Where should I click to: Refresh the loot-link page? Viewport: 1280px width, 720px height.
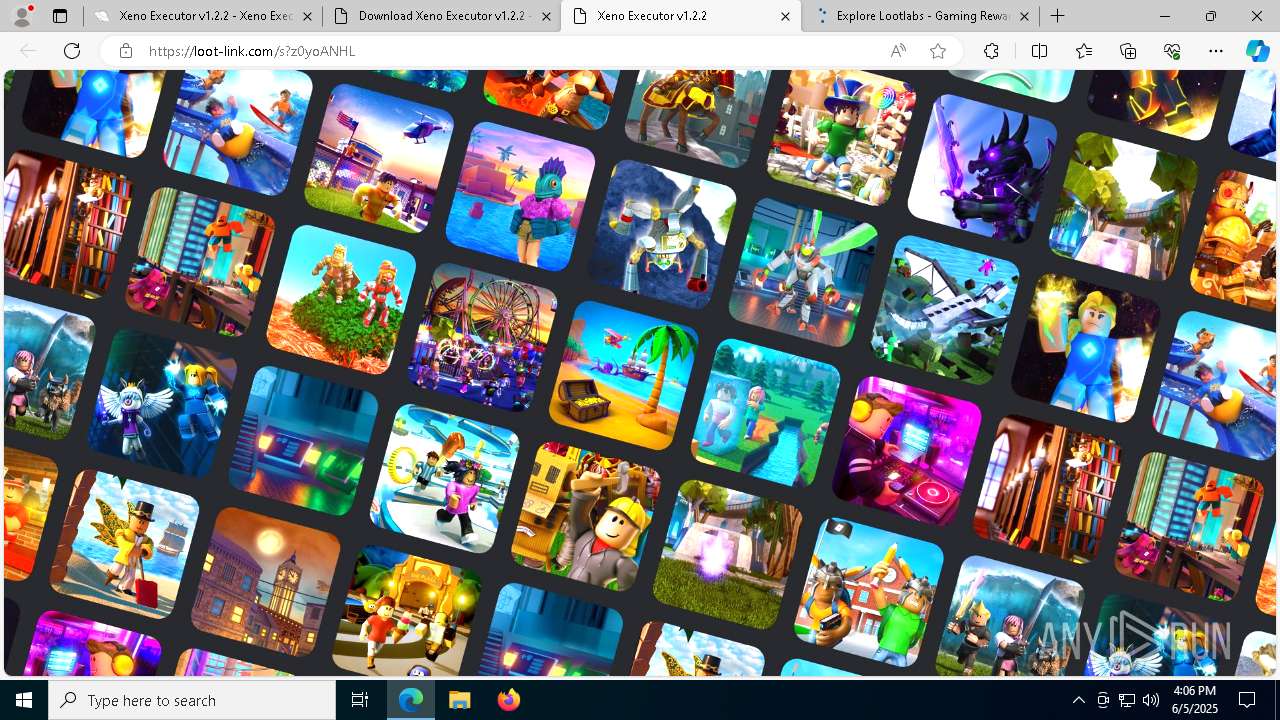point(72,51)
